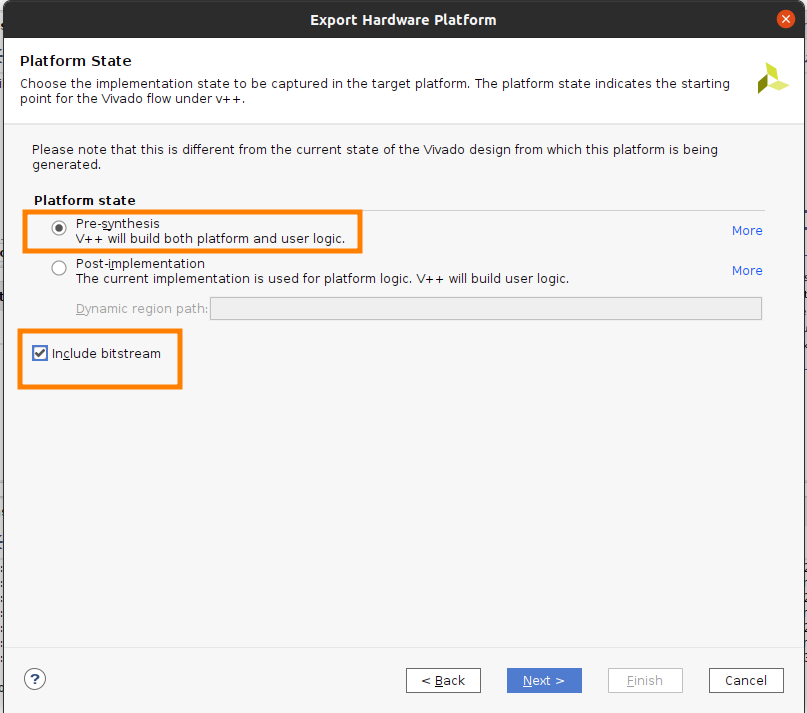
Task: Select the Pre-synthesis radio button
Action: click(x=59, y=228)
